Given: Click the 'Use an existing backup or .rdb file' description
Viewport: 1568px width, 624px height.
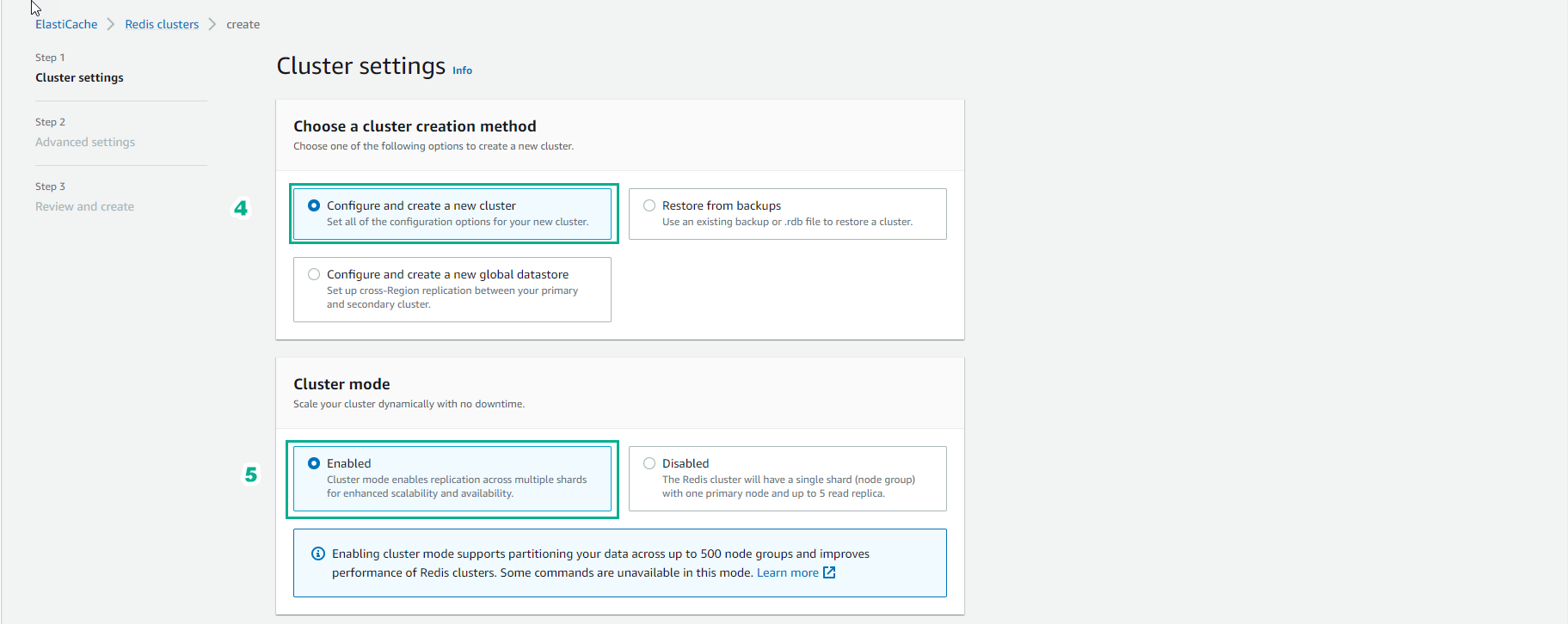Looking at the screenshot, I should (787, 222).
